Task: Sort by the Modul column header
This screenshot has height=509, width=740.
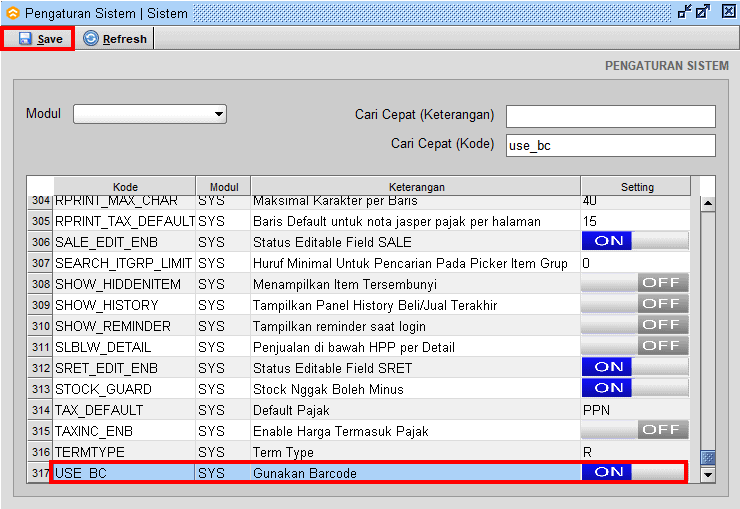Action: click(x=224, y=187)
